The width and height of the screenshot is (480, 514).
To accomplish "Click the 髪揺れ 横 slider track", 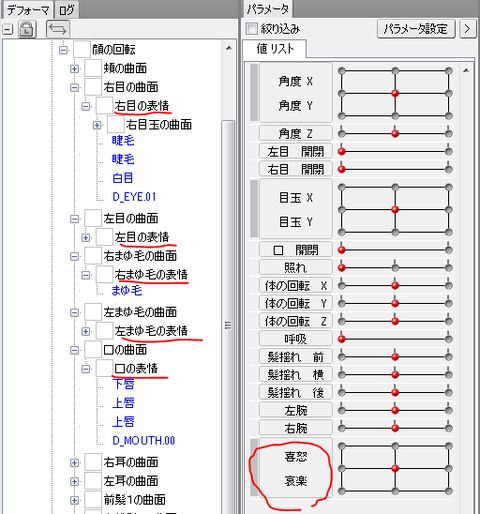I will (x=395, y=374).
